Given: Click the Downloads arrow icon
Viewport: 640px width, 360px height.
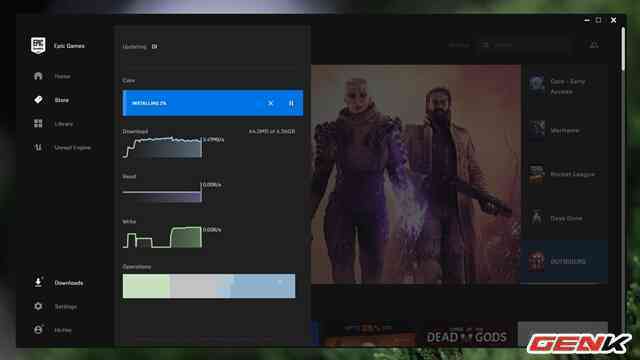Looking at the screenshot, I should (38, 282).
